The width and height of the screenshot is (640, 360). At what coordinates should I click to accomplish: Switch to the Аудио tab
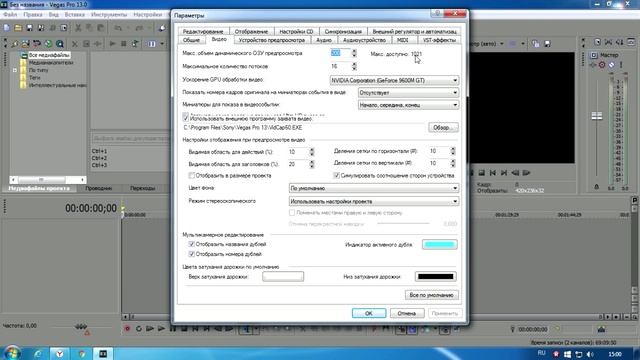tap(324, 40)
